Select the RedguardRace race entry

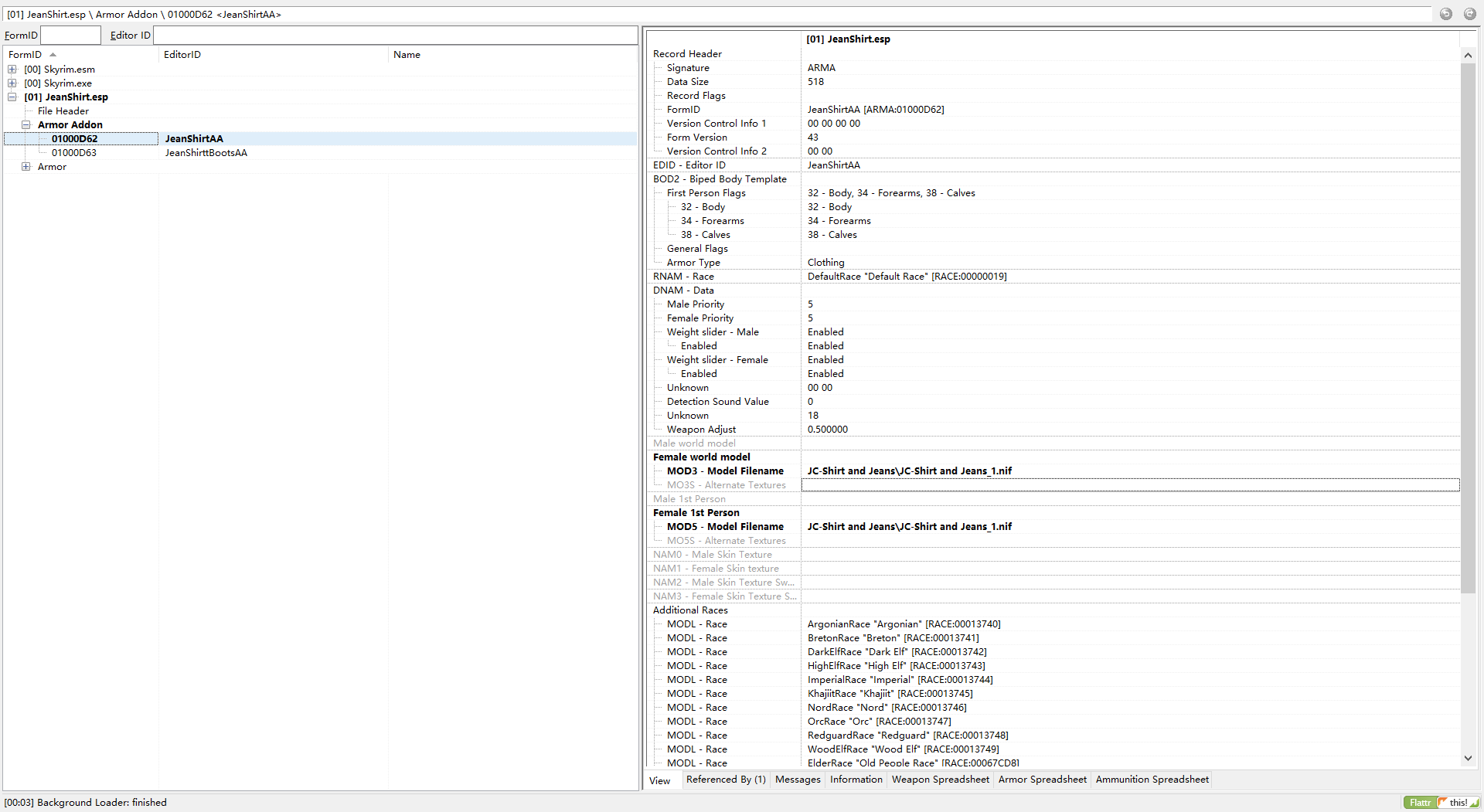[908, 736]
